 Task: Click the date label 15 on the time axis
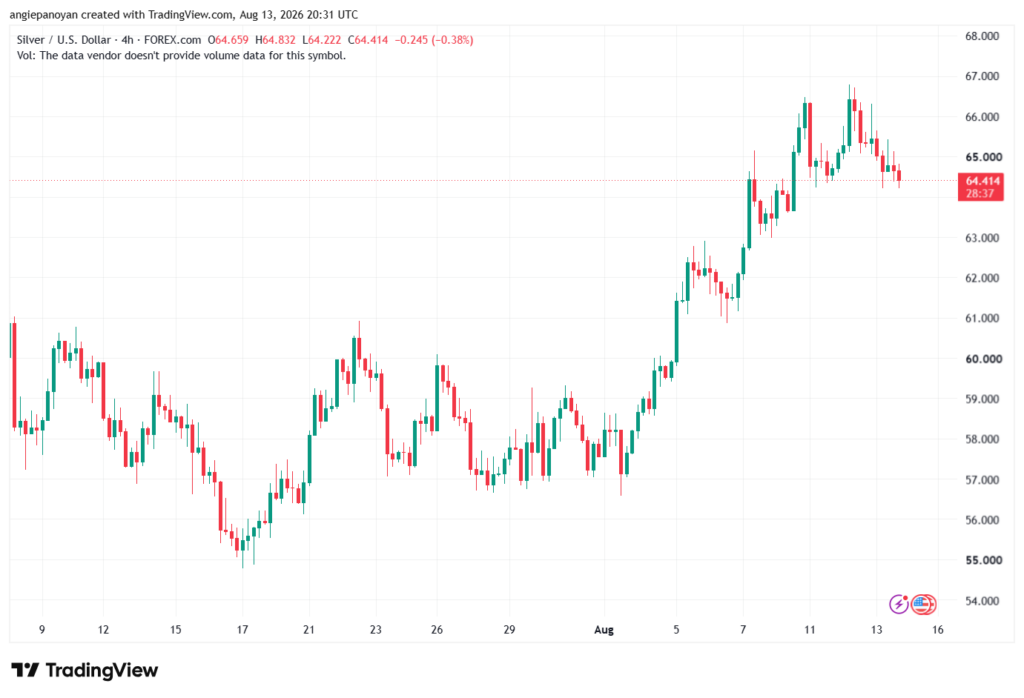[x=176, y=629]
